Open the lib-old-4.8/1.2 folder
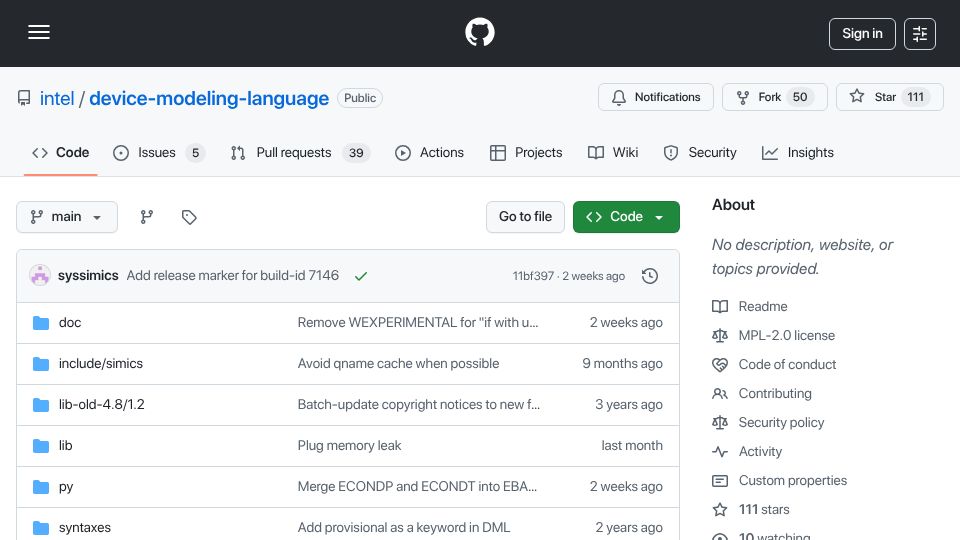The image size is (960, 540). pos(102,405)
